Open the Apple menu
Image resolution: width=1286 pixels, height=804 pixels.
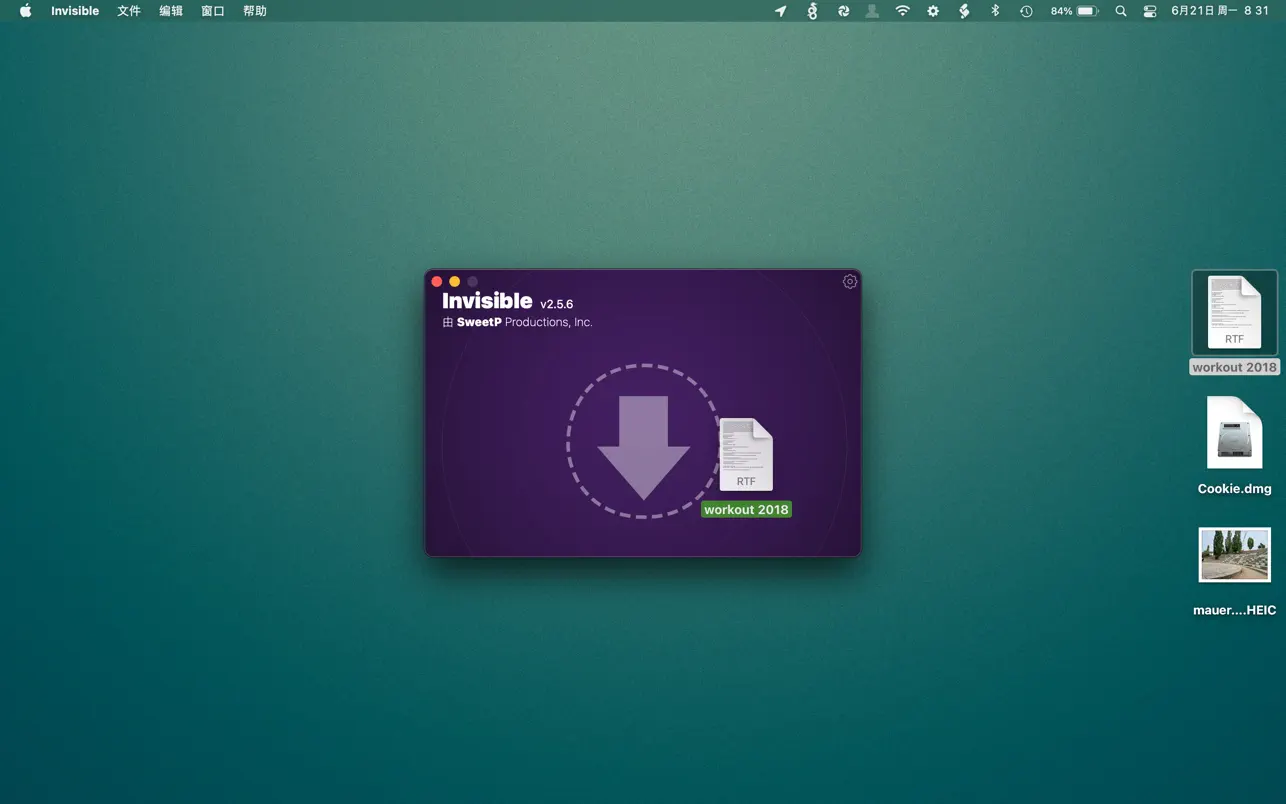[x=26, y=11]
